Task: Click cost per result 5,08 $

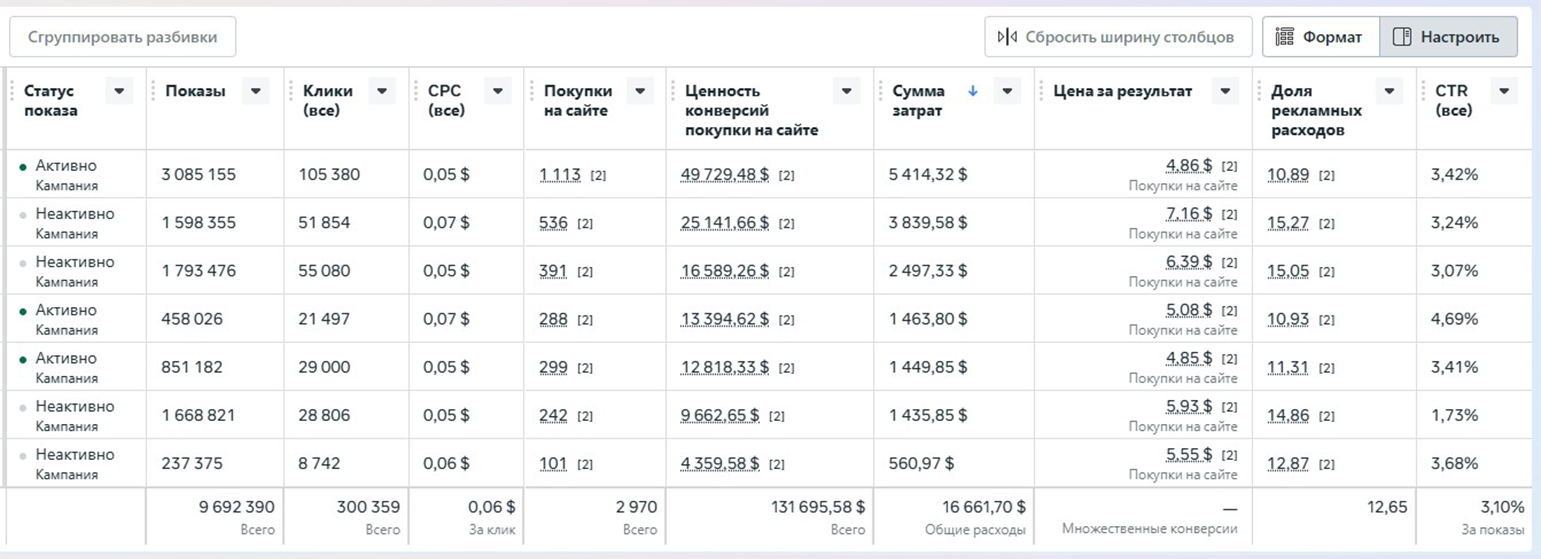Action: (x=1189, y=309)
